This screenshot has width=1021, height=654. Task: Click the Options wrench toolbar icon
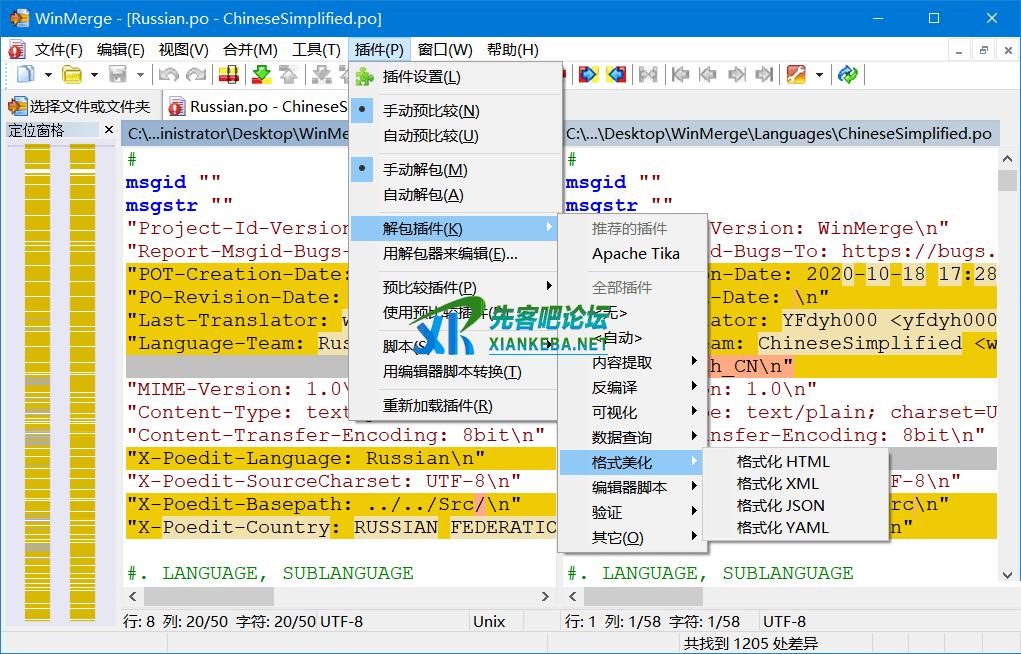tap(796, 74)
